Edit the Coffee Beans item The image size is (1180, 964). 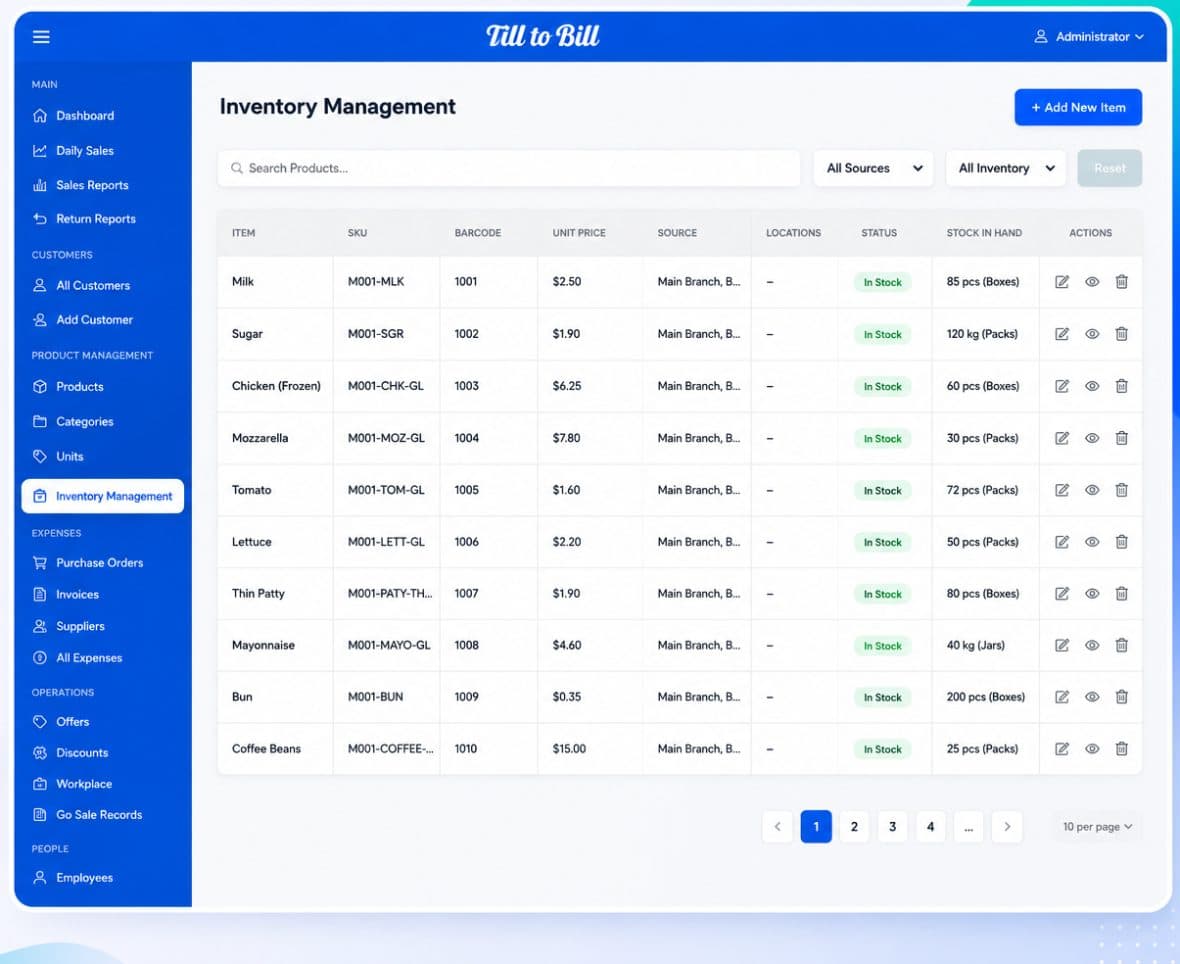pyautogui.click(x=1062, y=749)
